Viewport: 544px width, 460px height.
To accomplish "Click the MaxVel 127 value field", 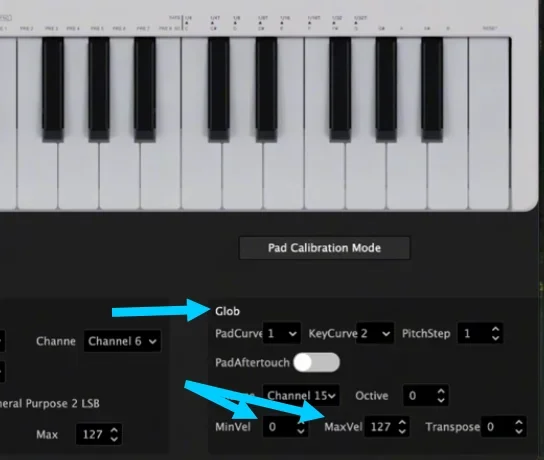I will pyautogui.click(x=387, y=427).
